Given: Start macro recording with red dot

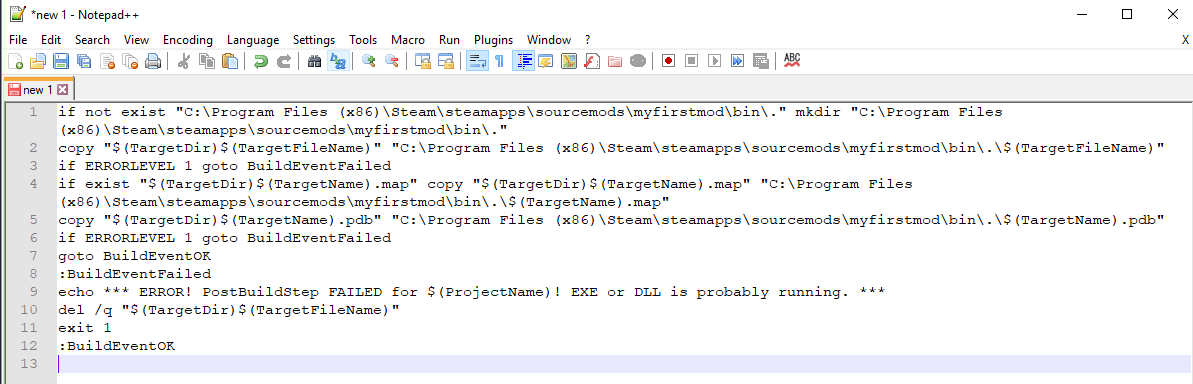Looking at the screenshot, I should (x=668, y=62).
